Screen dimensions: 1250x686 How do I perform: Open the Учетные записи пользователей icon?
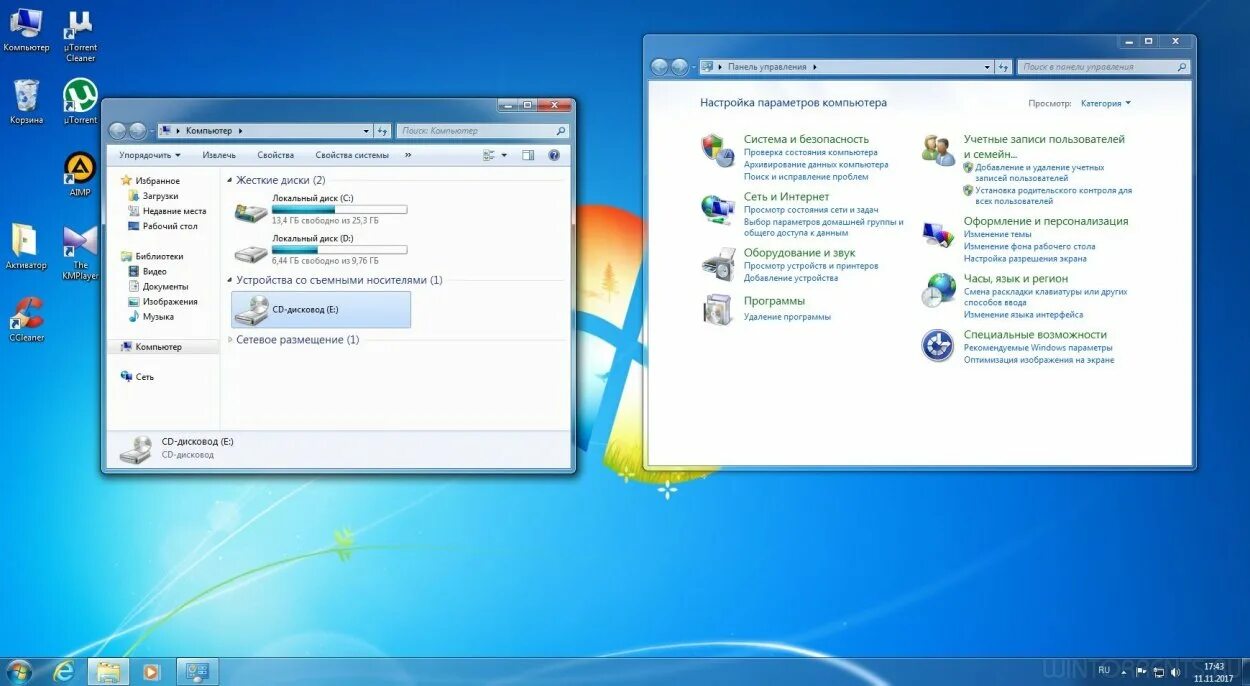point(938,150)
